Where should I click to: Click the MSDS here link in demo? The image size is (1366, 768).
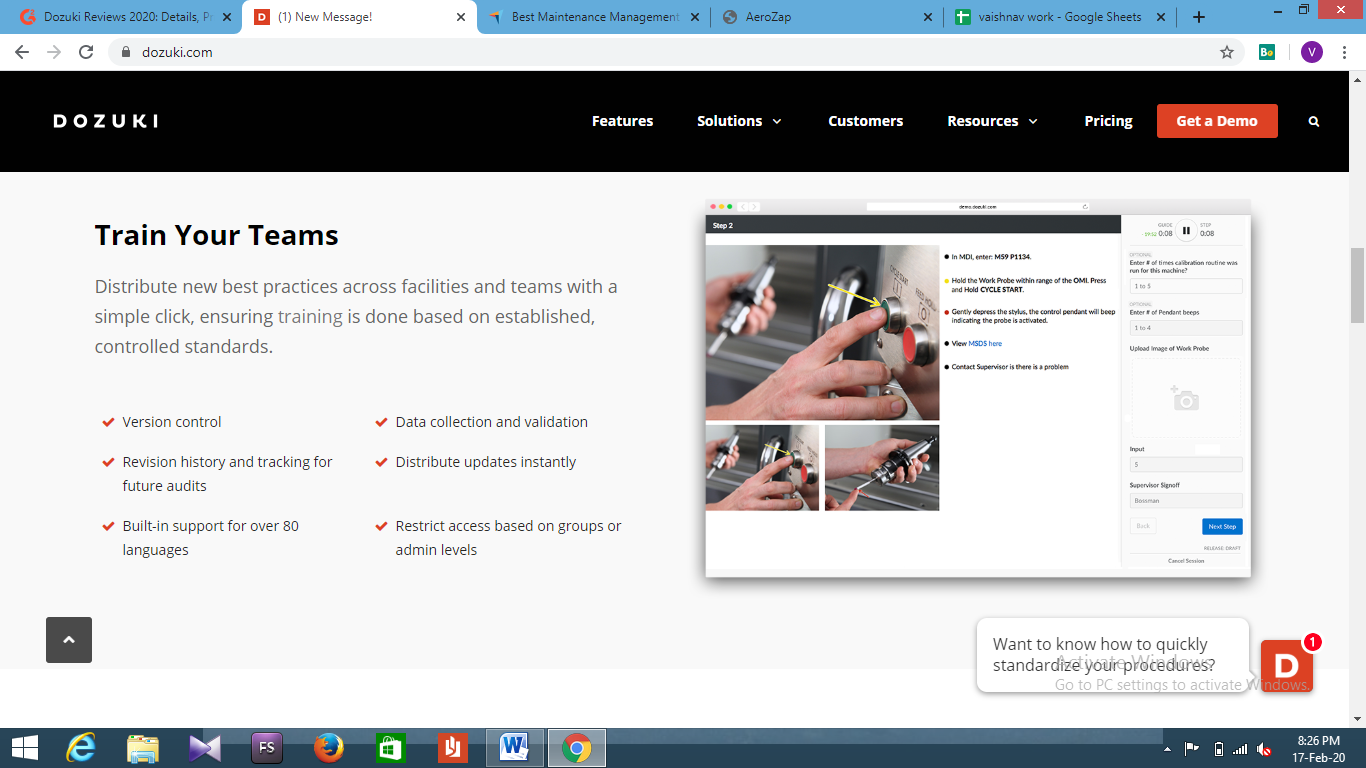984,343
